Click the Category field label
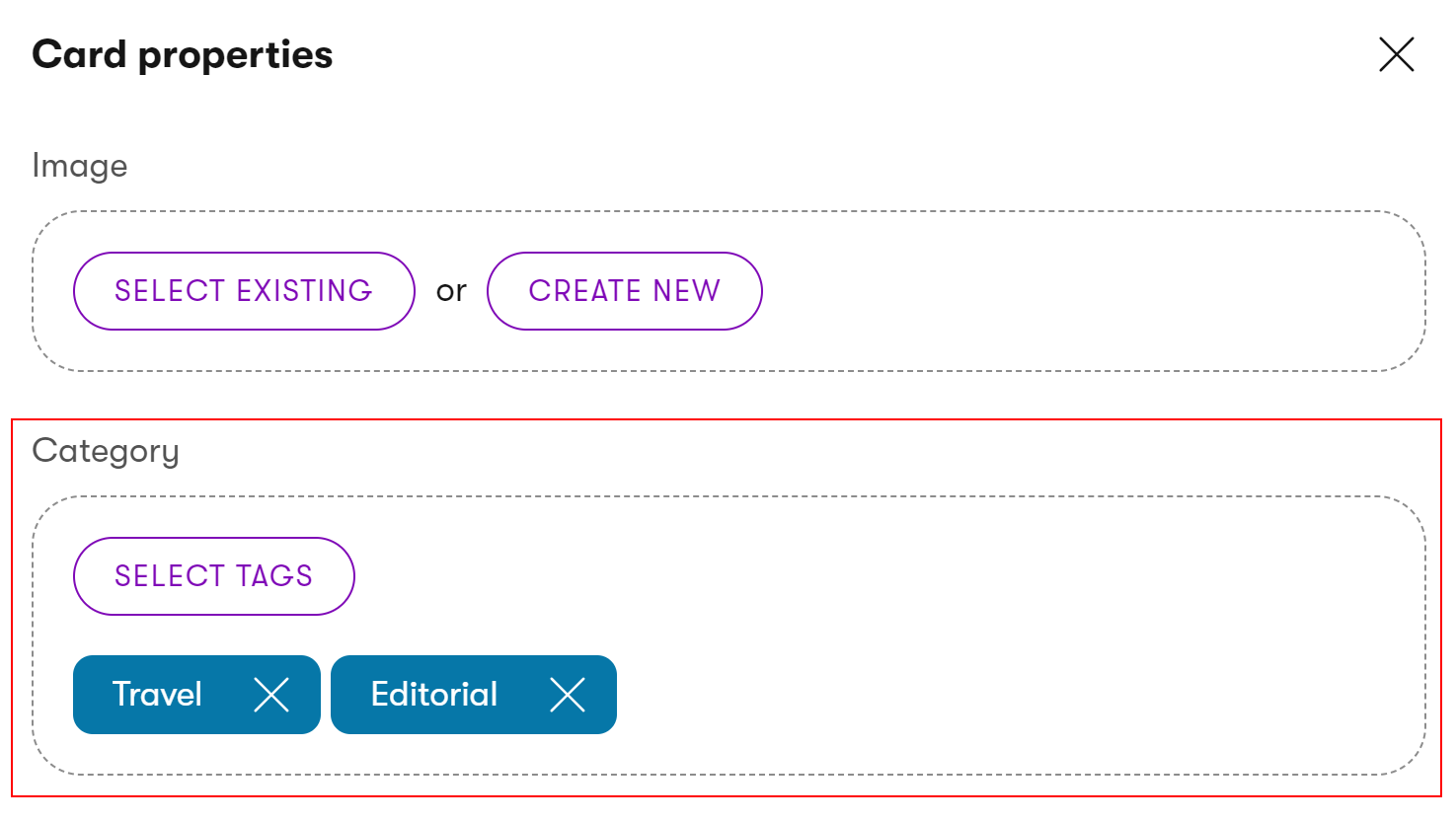 [x=106, y=451]
